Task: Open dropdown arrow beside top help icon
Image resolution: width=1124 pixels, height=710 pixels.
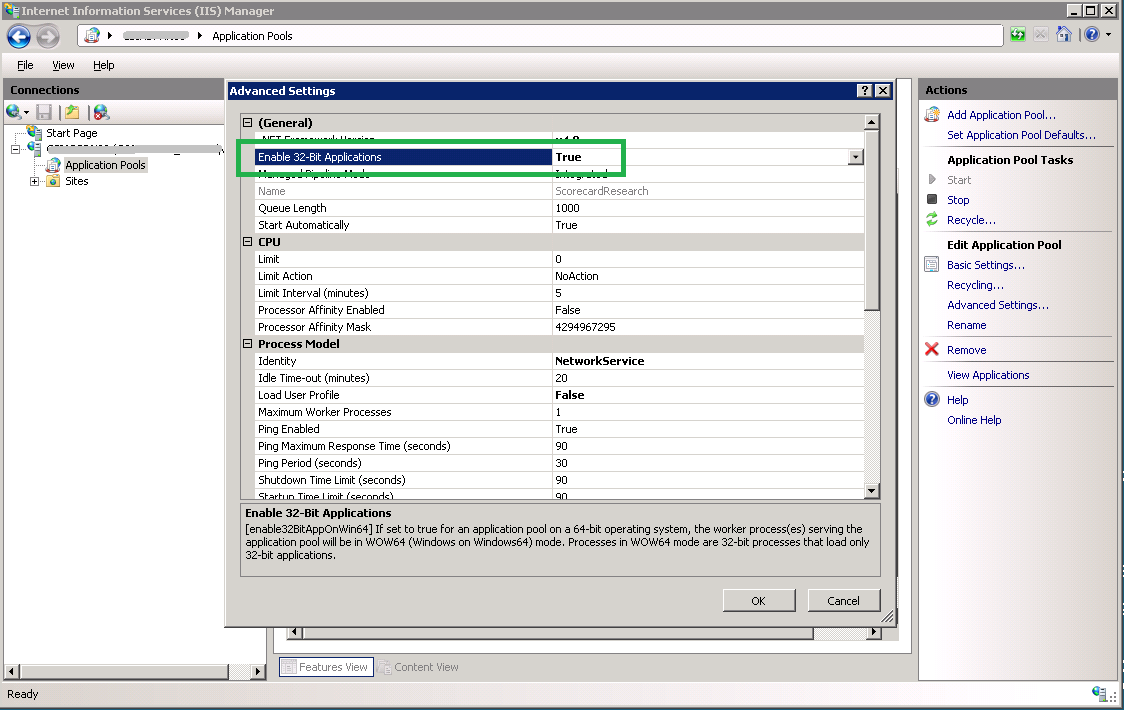Action: (1108, 34)
